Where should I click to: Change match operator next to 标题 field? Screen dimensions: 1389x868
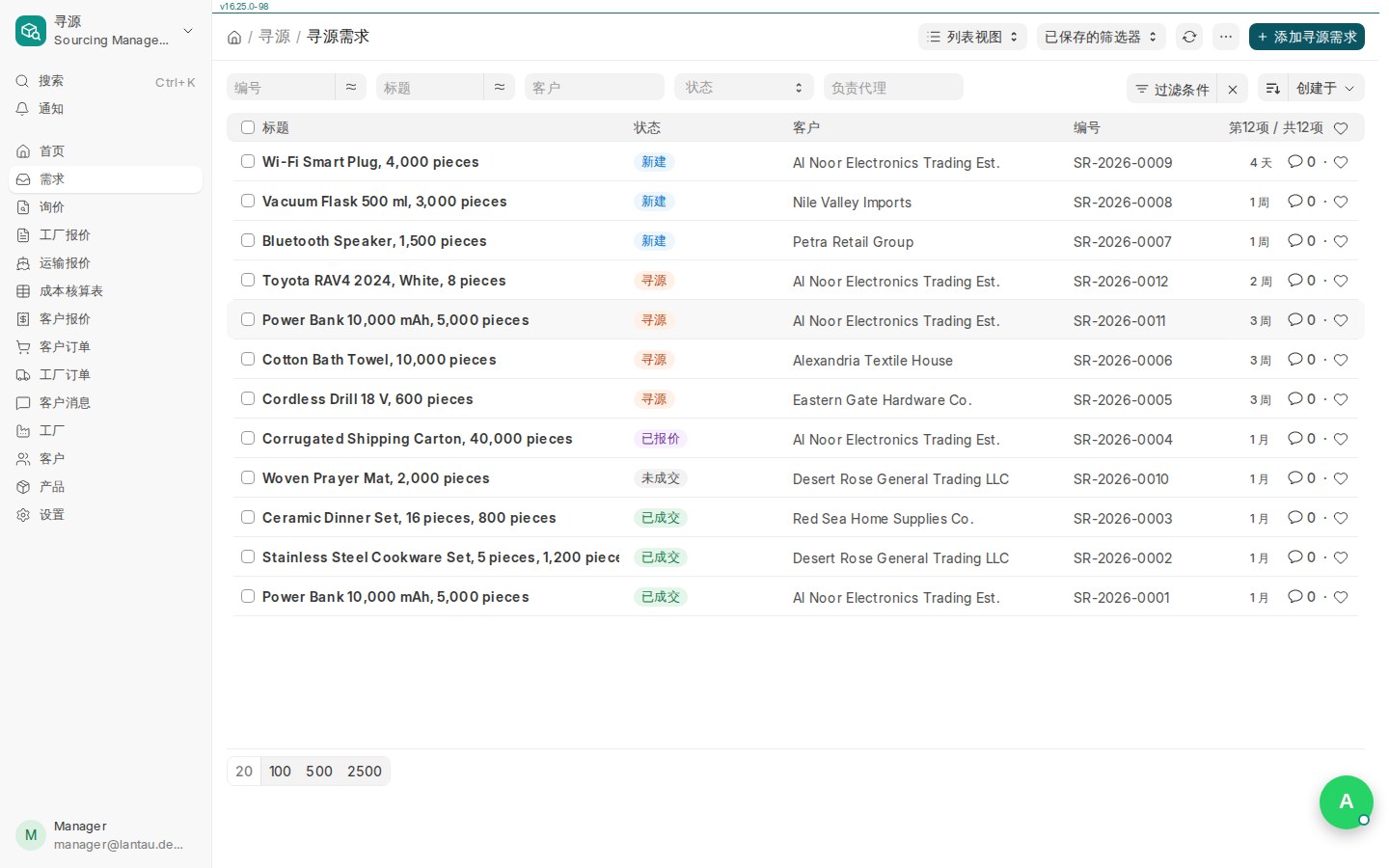click(499, 87)
